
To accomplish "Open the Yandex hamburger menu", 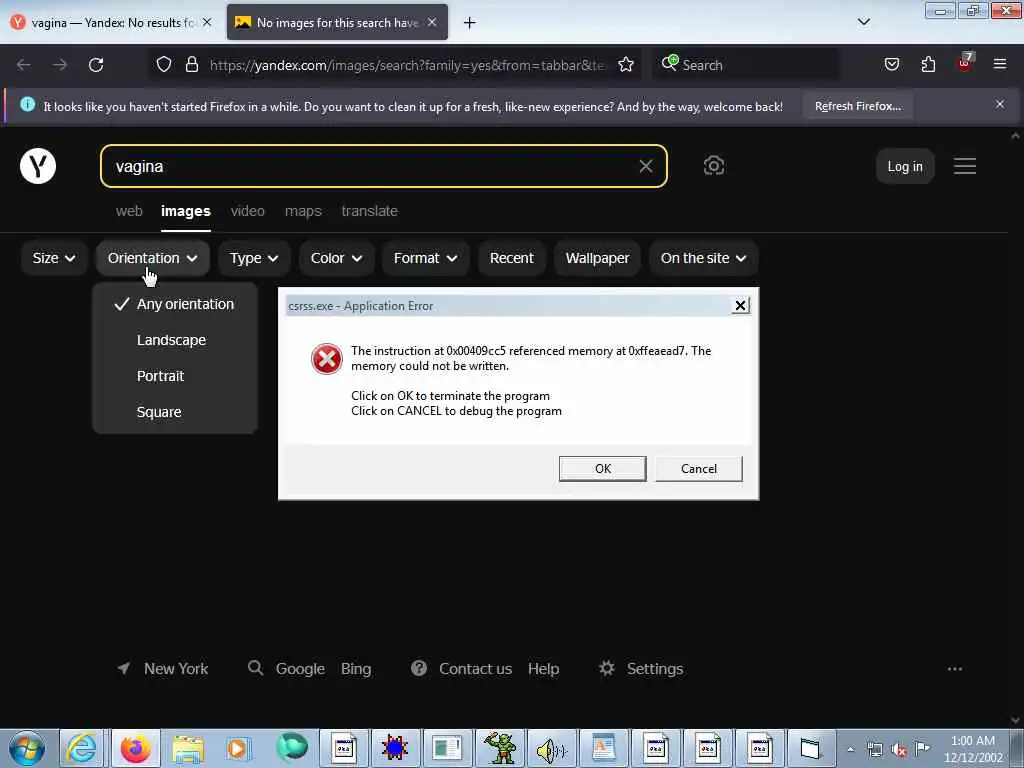I will pyautogui.click(x=965, y=166).
